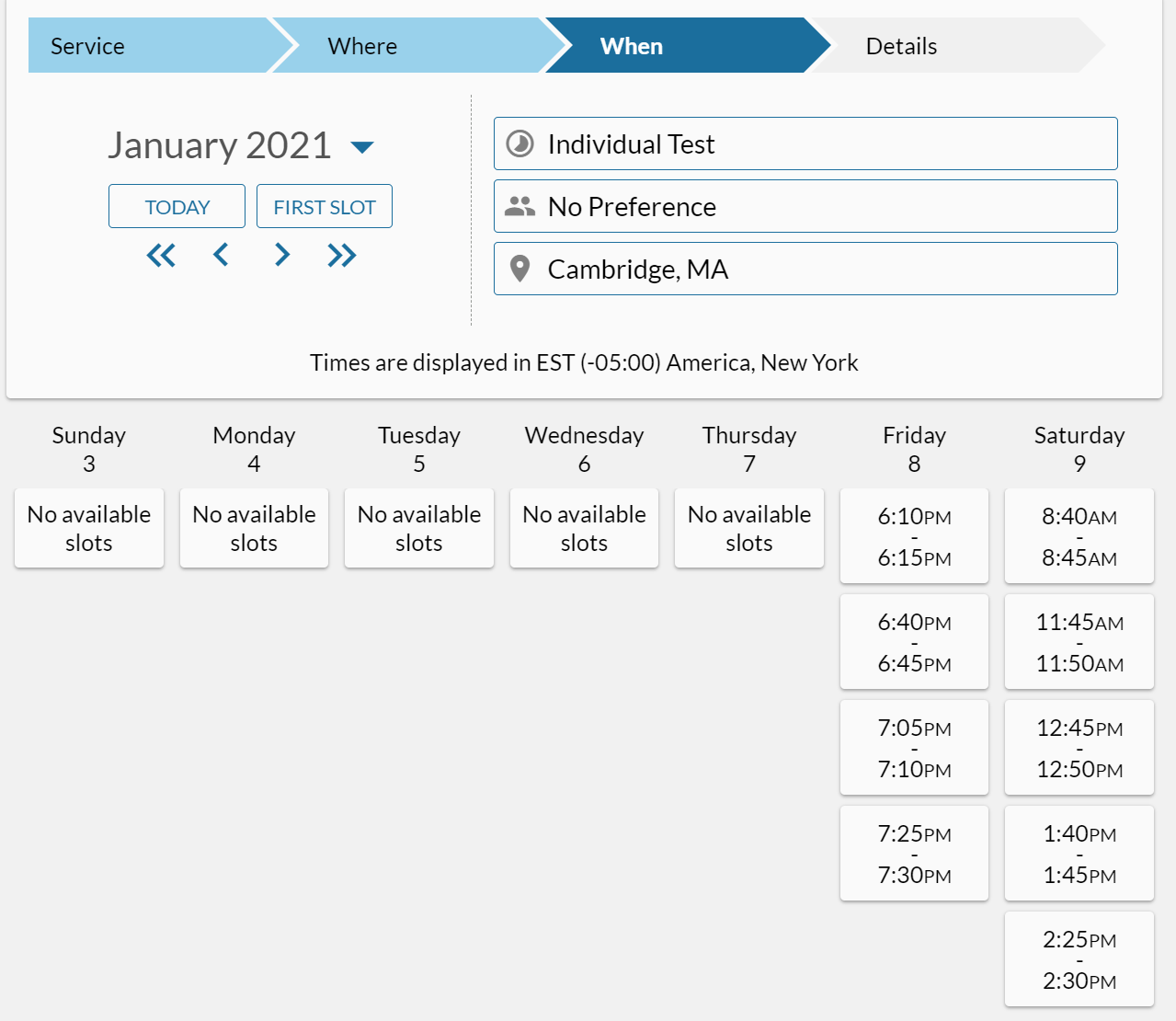
Task: Open the Individual Test service field
Action: coord(805,143)
